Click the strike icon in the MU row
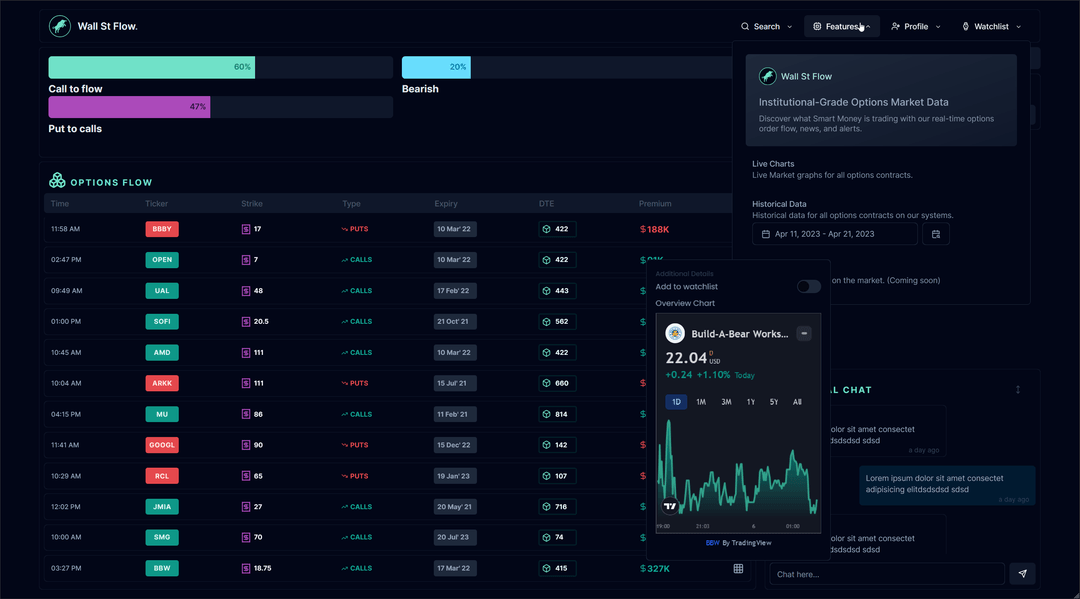 point(246,414)
